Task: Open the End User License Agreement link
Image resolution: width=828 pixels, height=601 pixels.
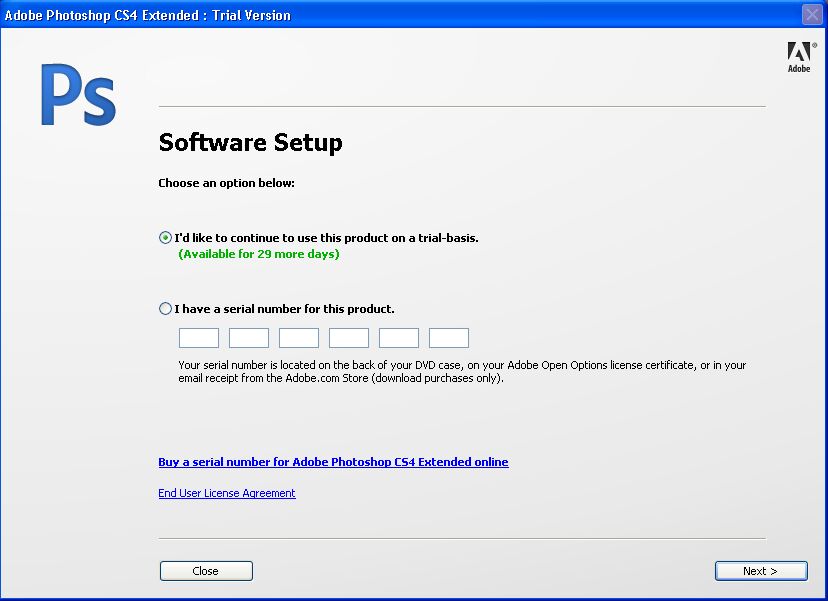Action: pos(227,493)
